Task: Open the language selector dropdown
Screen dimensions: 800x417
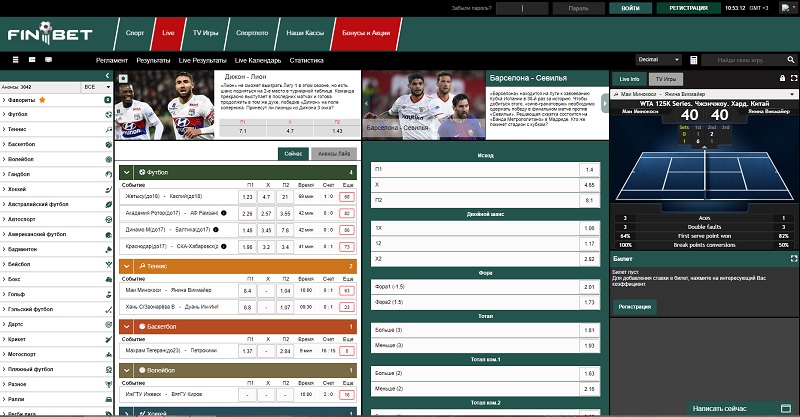Action: coord(788,8)
